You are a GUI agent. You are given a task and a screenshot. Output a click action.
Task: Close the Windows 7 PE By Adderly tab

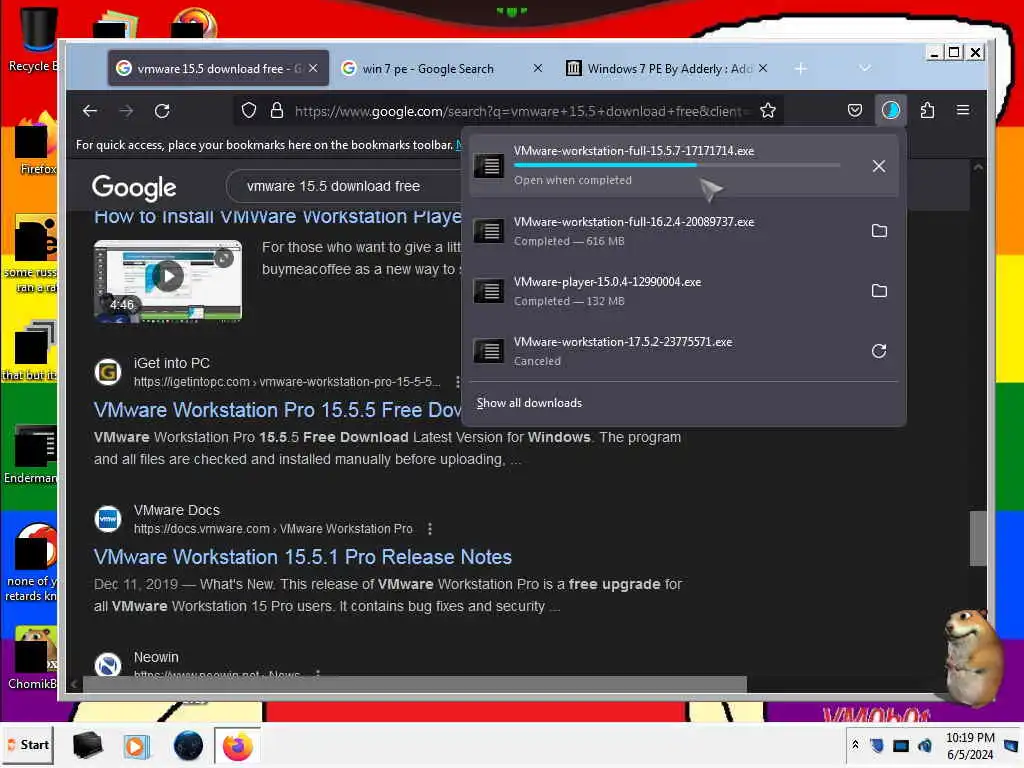[x=763, y=69]
